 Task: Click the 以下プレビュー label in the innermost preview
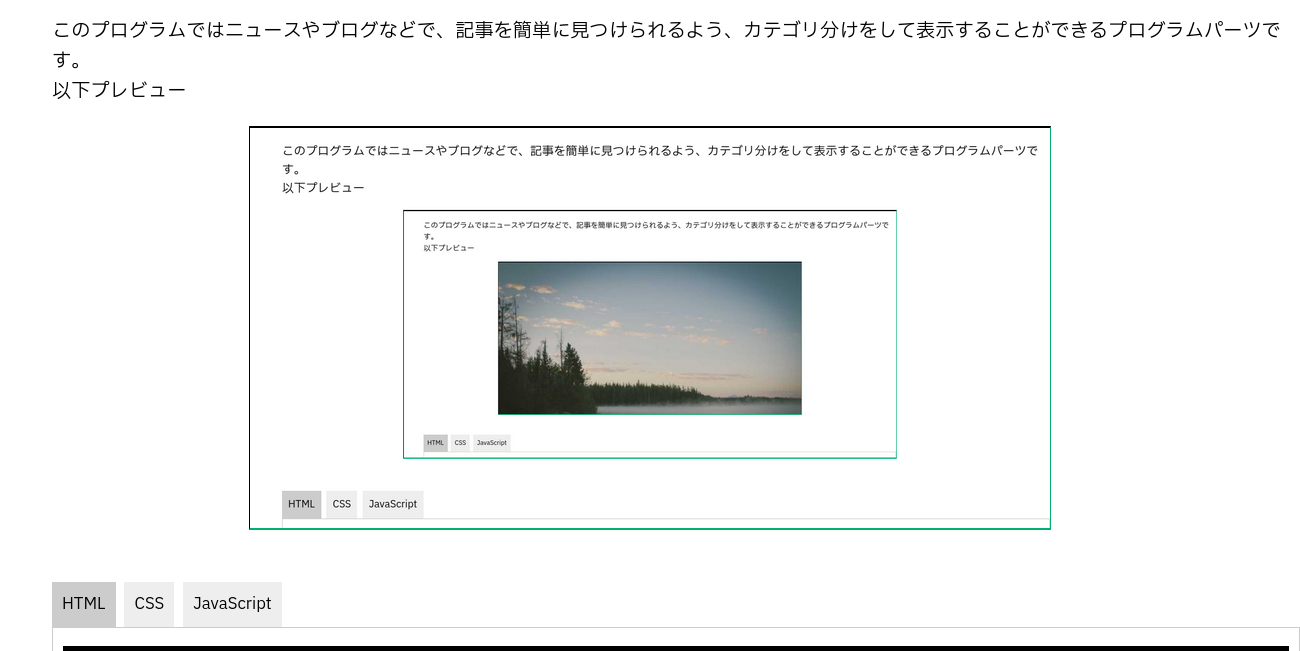pos(449,247)
